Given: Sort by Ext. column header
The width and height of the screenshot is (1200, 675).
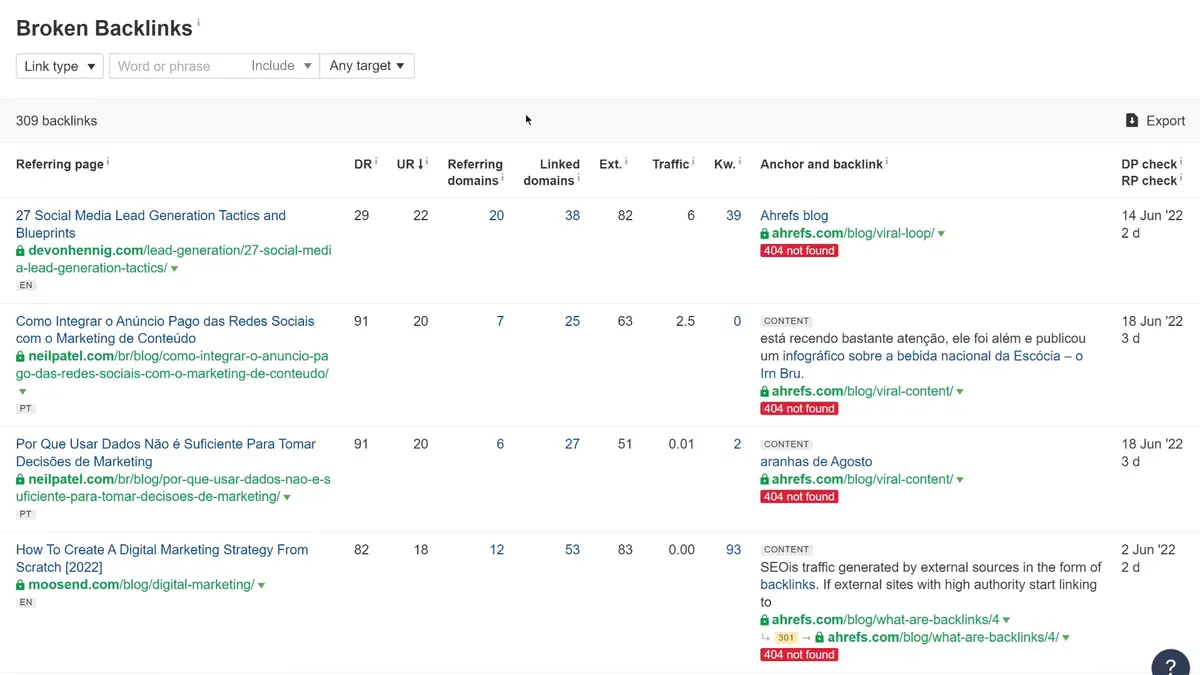Looking at the screenshot, I should click(x=610, y=164).
